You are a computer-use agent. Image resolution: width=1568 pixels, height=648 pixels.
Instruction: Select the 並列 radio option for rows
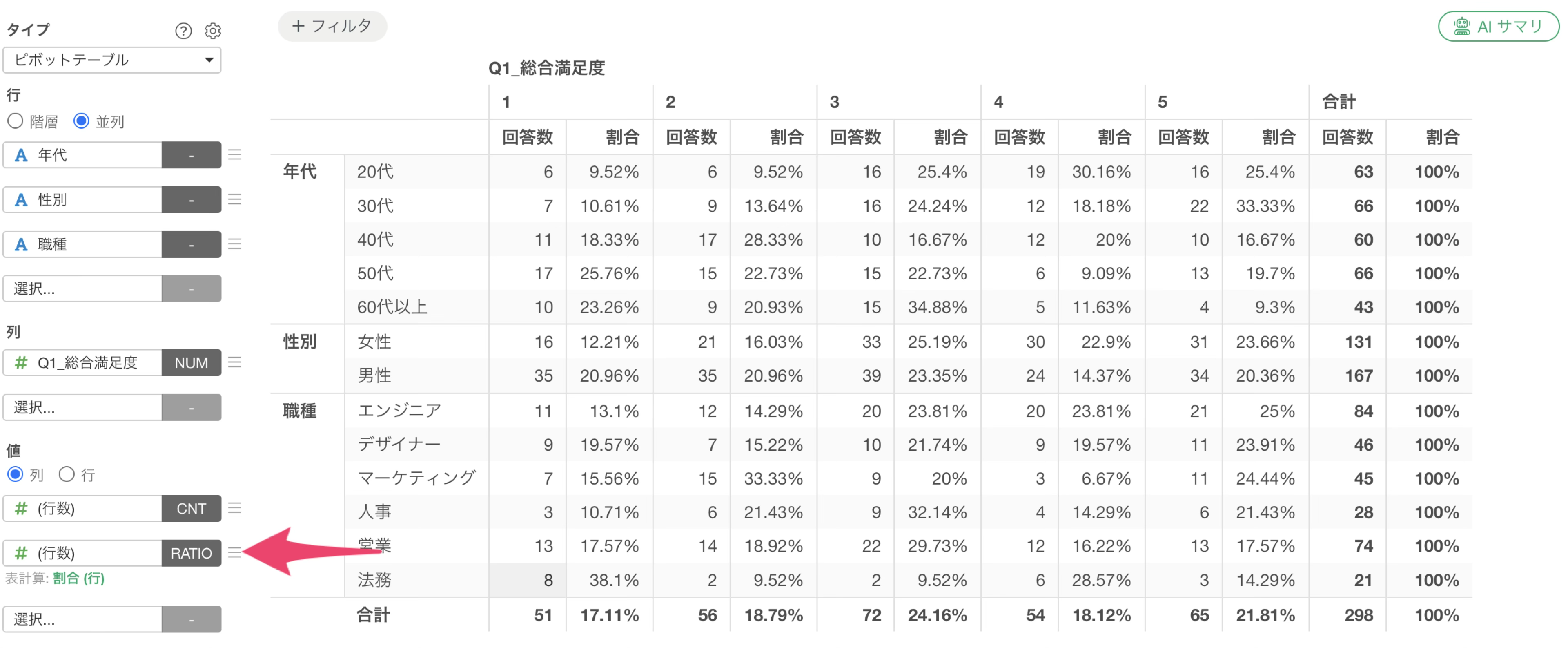coord(81,121)
